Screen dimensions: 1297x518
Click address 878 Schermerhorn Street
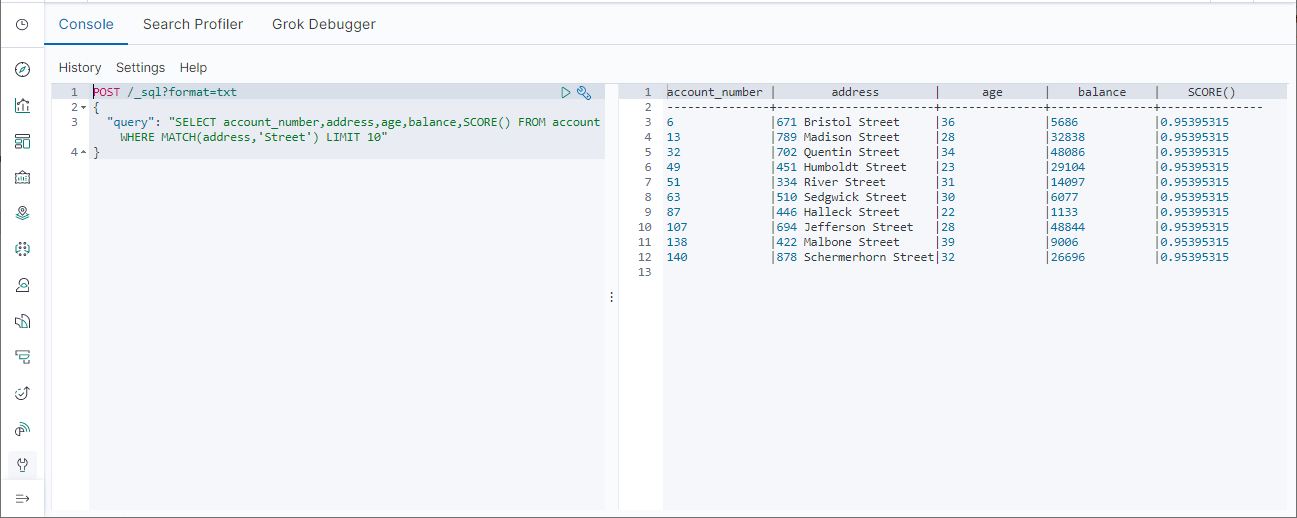[x=855, y=257]
